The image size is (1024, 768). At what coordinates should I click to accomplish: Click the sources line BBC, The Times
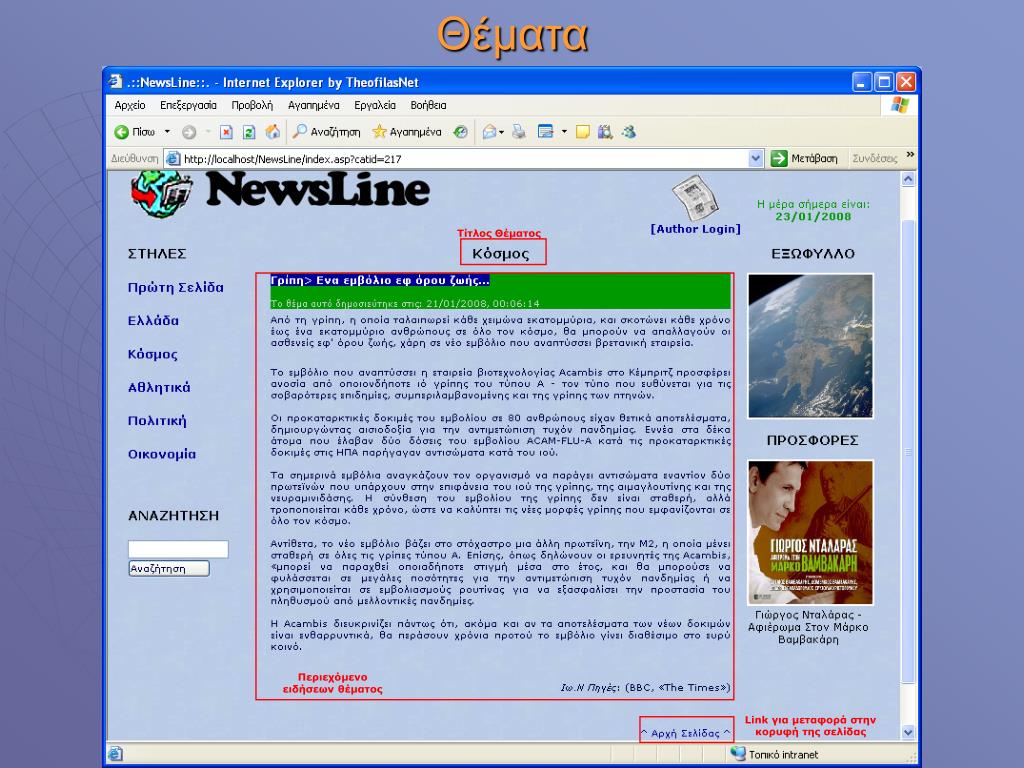click(645, 688)
